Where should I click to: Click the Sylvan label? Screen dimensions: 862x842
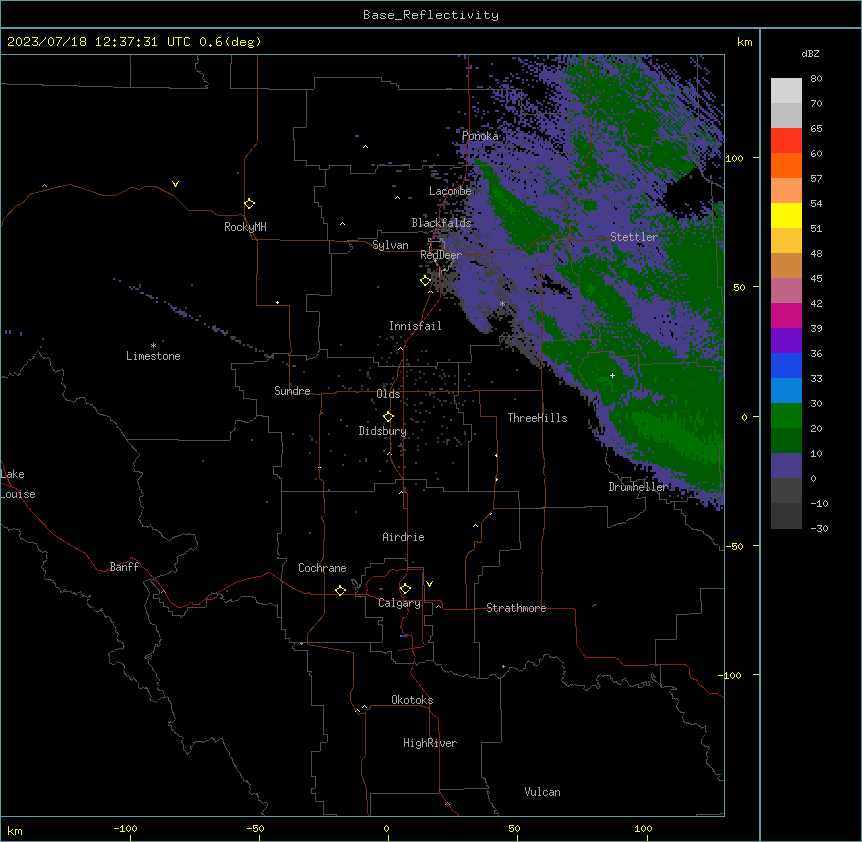pos(390,245)
